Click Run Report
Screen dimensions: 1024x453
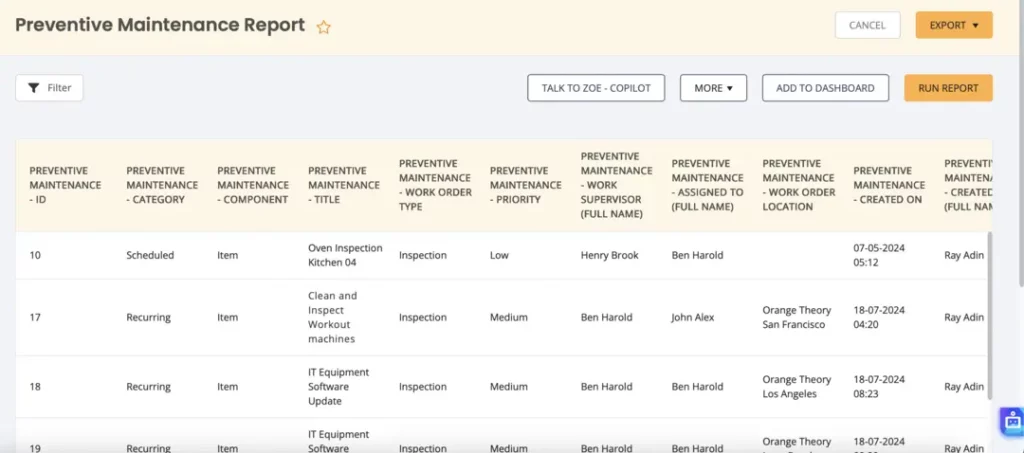pyautogui.click(x=948, y=88)
